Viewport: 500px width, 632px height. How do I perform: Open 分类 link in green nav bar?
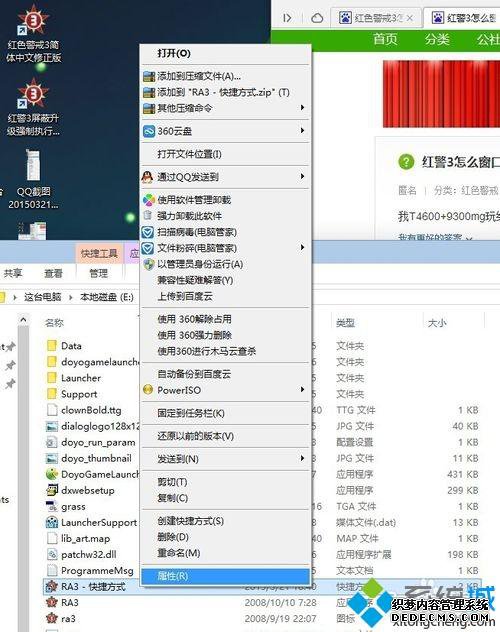pyautogui.click(x=437, y=39)
